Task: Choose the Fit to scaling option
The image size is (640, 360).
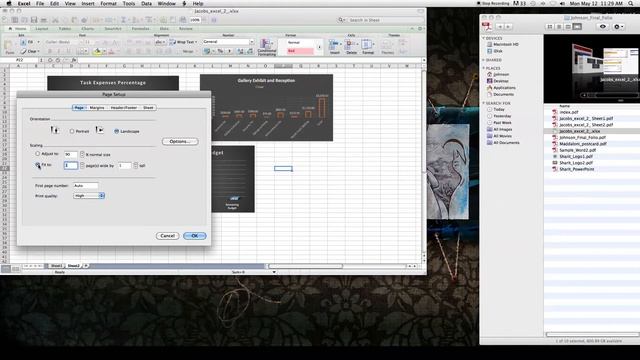Action: click(x=38, y=165)
